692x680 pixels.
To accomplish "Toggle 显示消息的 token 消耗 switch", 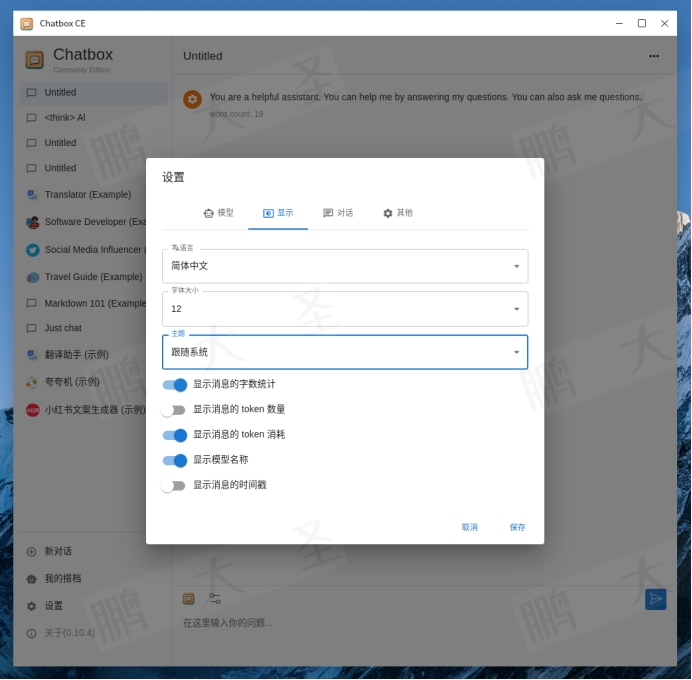I will tap(175, 436).
